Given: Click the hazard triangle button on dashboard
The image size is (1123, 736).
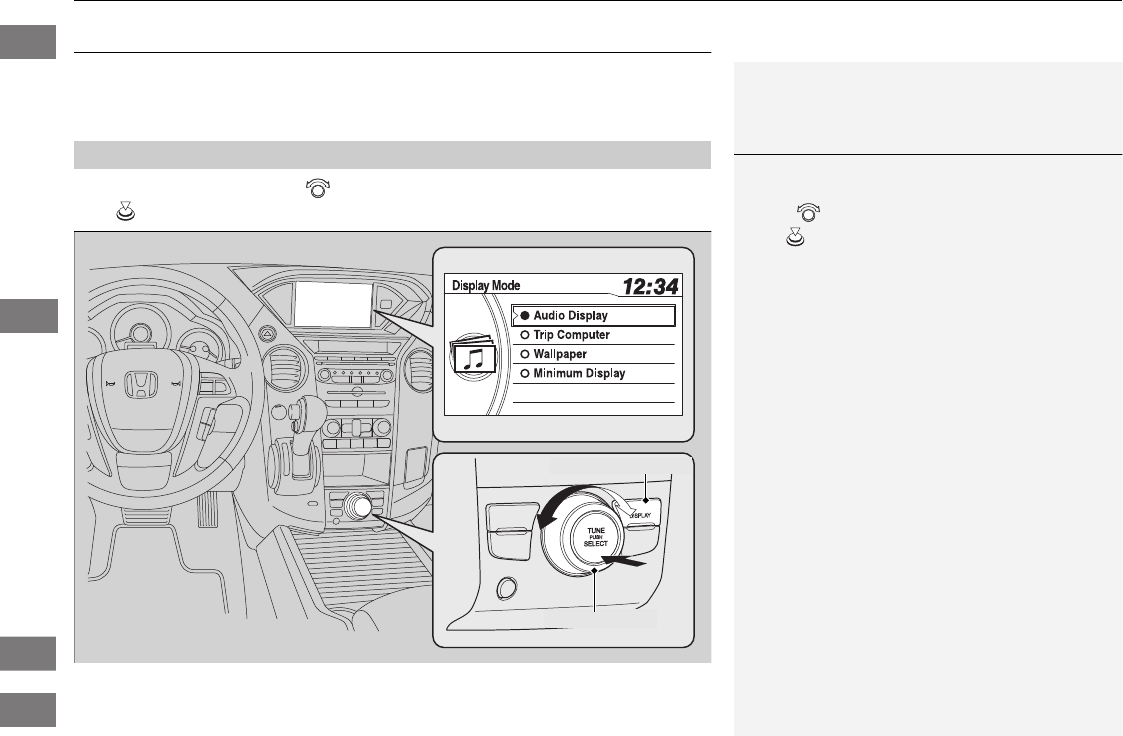Looking at the screenshot, I should (266, 334).
